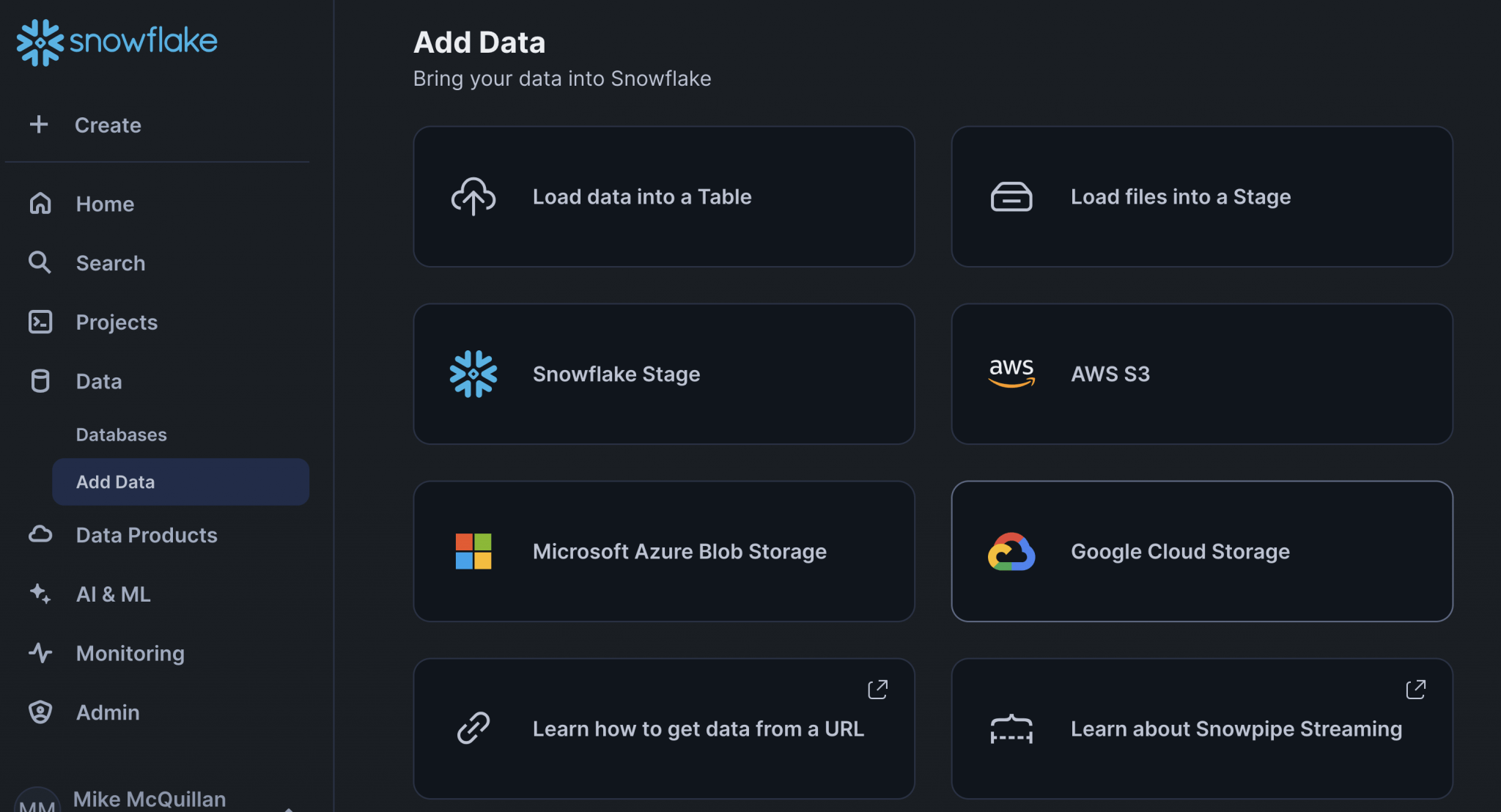Viewport: 1501px width, 812px height.
Task: Click the Search magnifier icon
Action: (40, 262)
